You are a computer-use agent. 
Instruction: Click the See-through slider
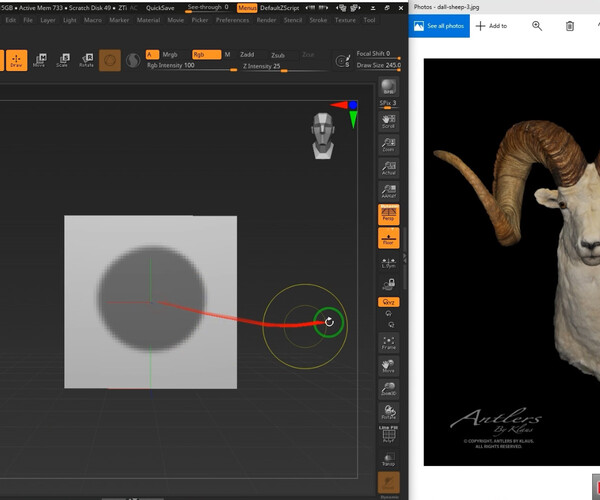tap(208, 8)
